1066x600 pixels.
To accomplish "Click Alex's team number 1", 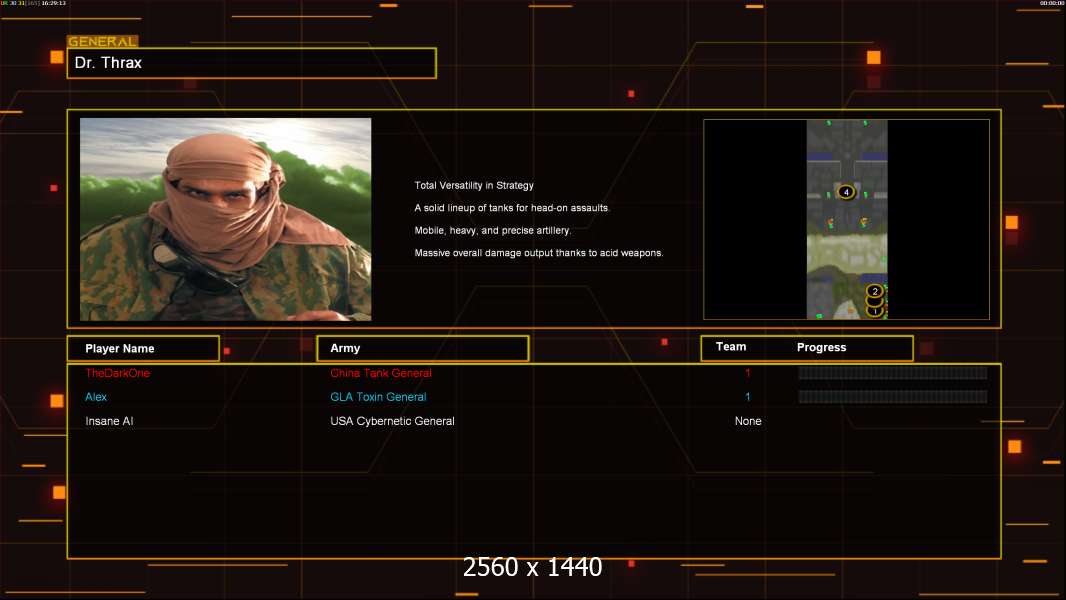I will 747,397.
